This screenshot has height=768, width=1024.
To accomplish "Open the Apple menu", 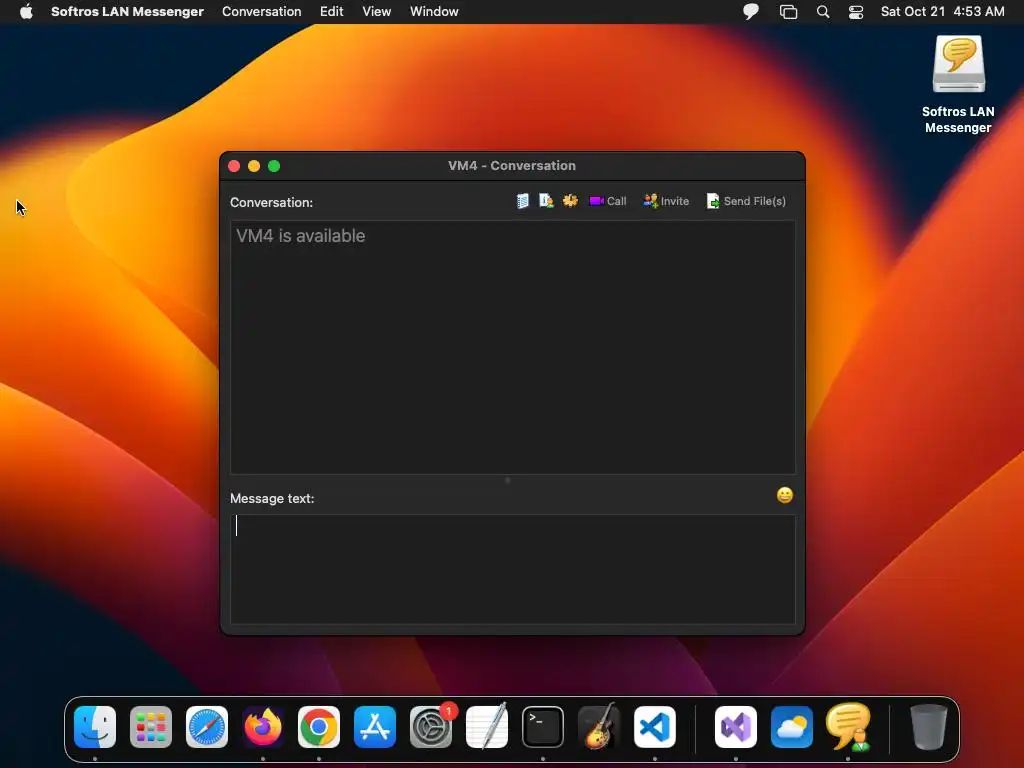I will coord(26,12).
